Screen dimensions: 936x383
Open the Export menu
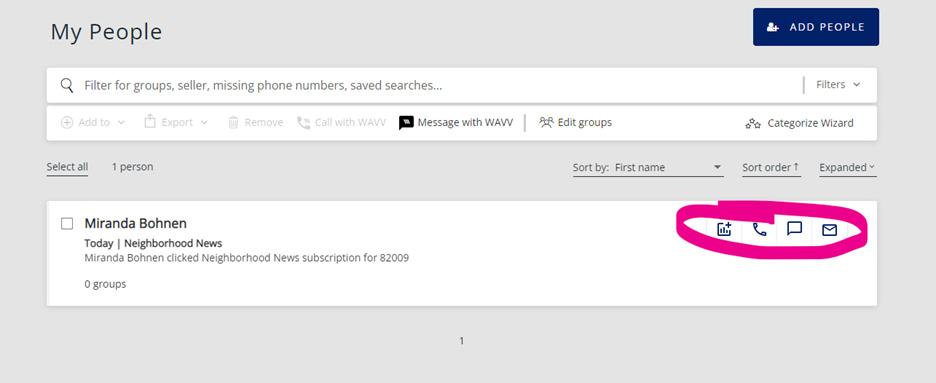176,122
